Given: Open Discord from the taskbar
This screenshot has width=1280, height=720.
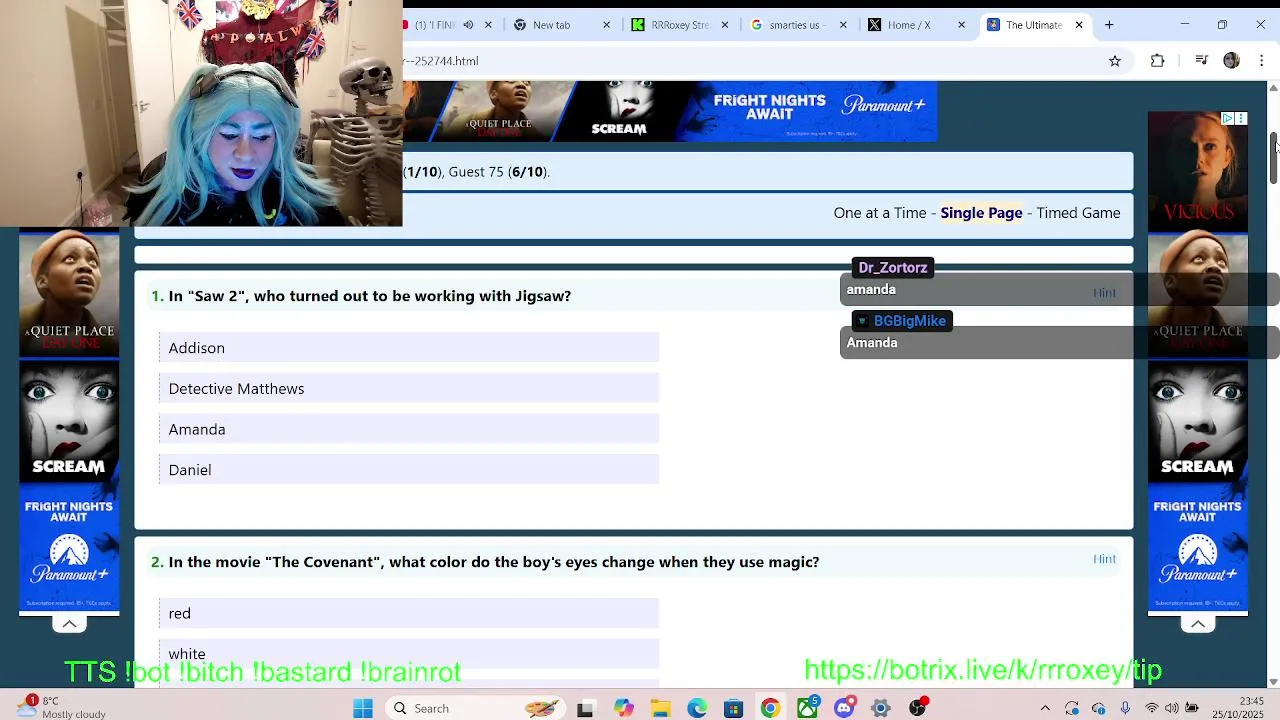Looking at the screenshot, I should coord(844,709).
